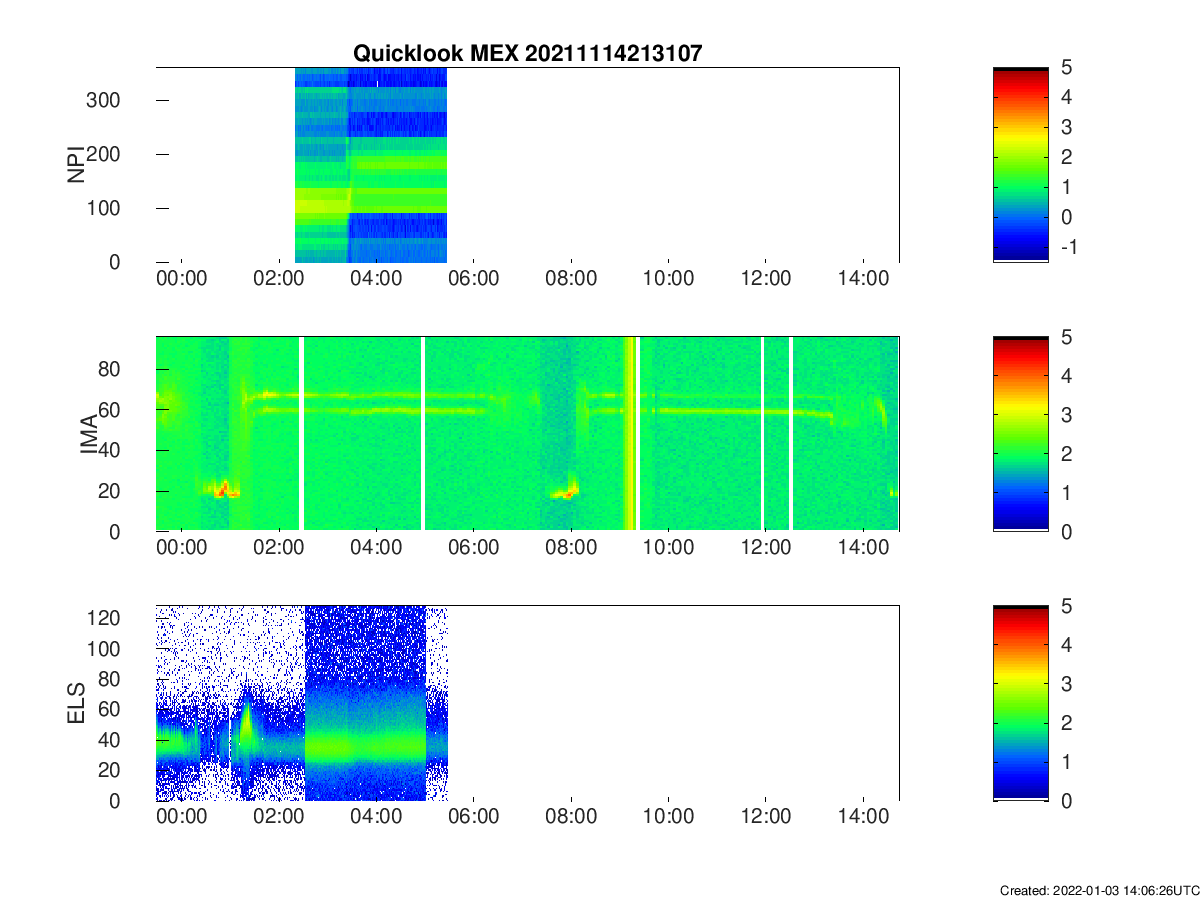This screenshot has height=900, width=1200.
Task: Click the "14:00" time label under the NPI plot
Action: [x=863, y=279]
